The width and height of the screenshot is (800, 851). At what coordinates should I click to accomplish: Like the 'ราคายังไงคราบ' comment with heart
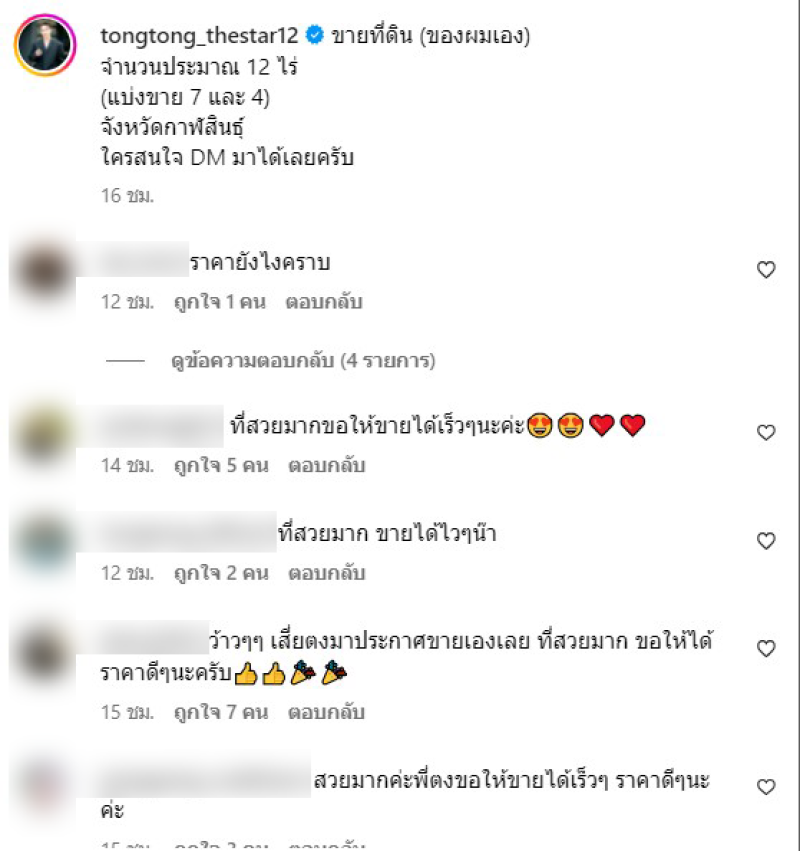pyautogui.click(x=766, y=270)
